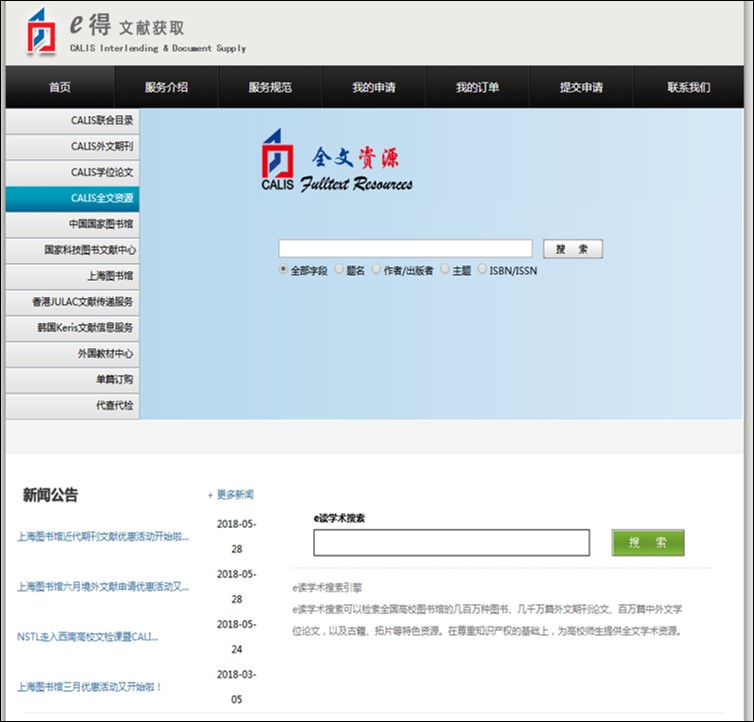Open 韩国Keris文献信息服务 sidebar item
Image resolution: width=754 pixels, height=722 pixels.
pos(73,329)
